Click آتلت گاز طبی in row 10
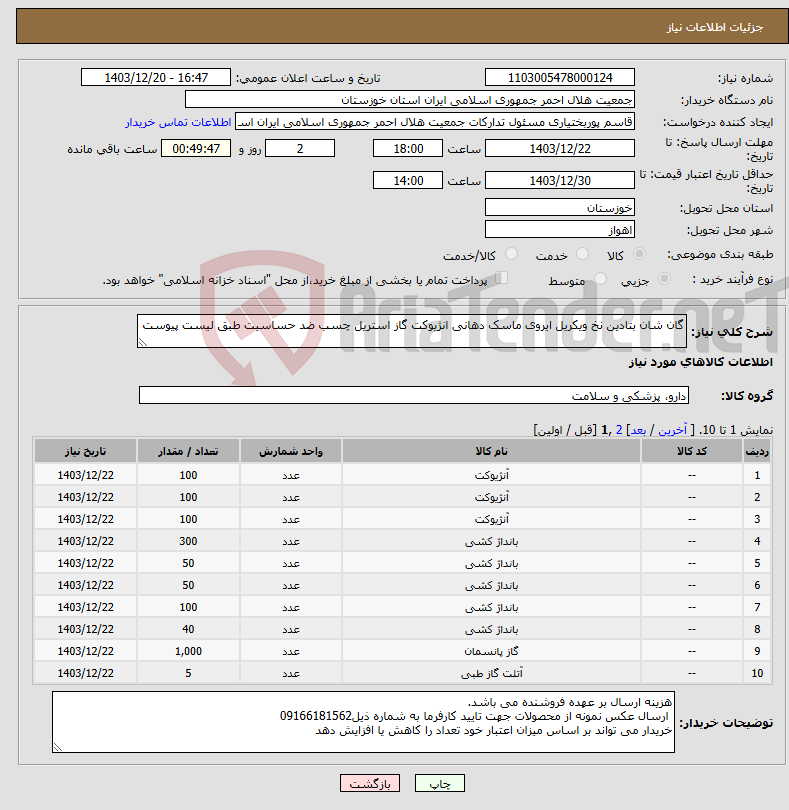The image size is (789, 810). click(x=491, y=674)
